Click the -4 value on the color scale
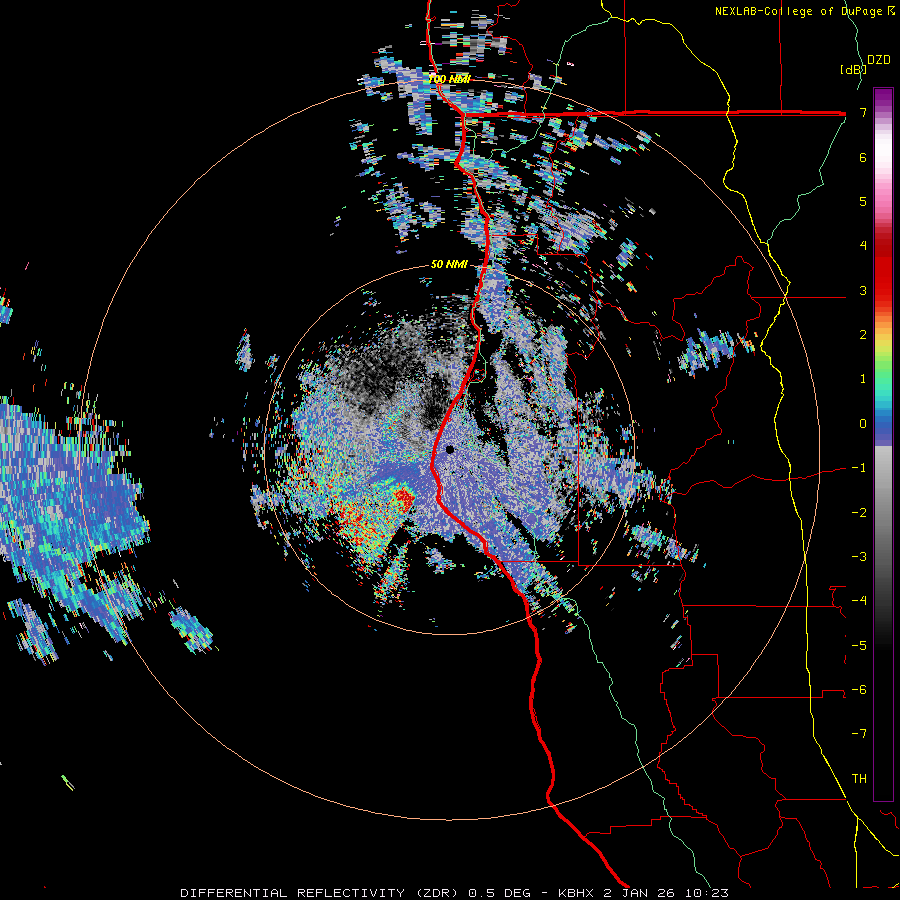The image size is (900, 900). (859, 601)
